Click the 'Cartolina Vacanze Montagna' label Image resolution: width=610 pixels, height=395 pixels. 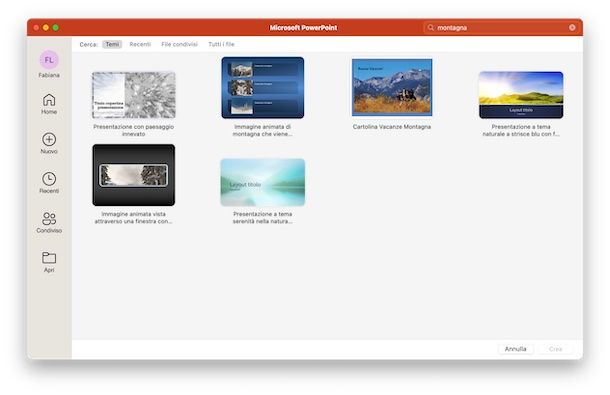click(392, 127)
